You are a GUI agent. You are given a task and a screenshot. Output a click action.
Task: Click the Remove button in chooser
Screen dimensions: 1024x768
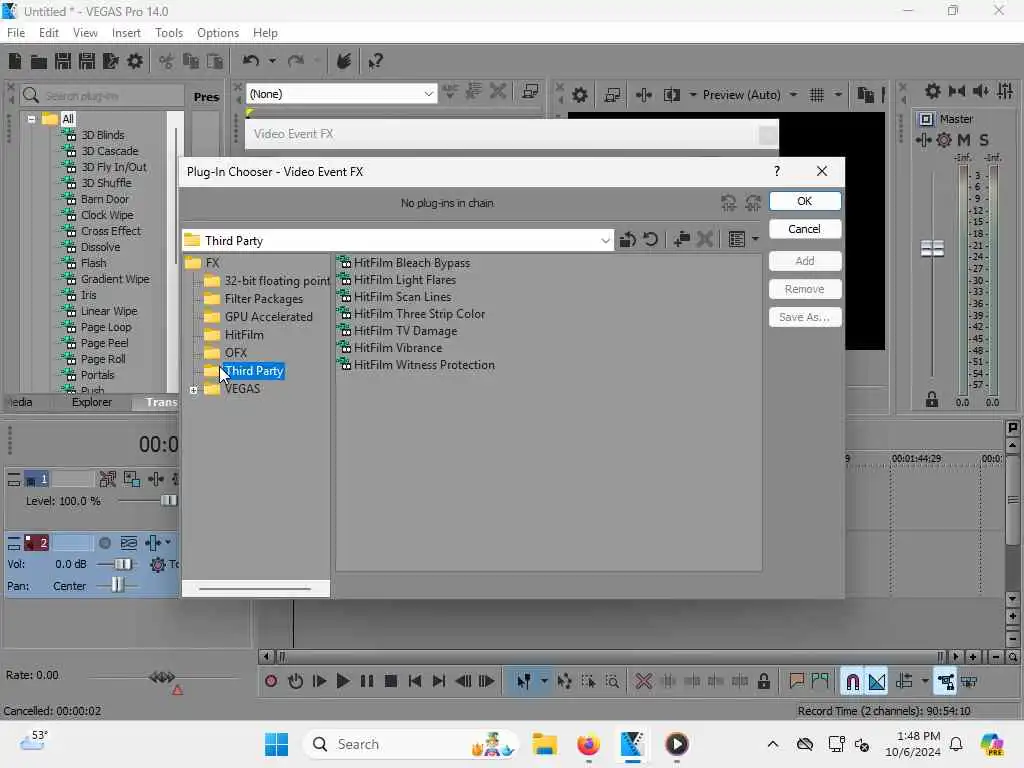pyautogui.click(x=805, y=289)
